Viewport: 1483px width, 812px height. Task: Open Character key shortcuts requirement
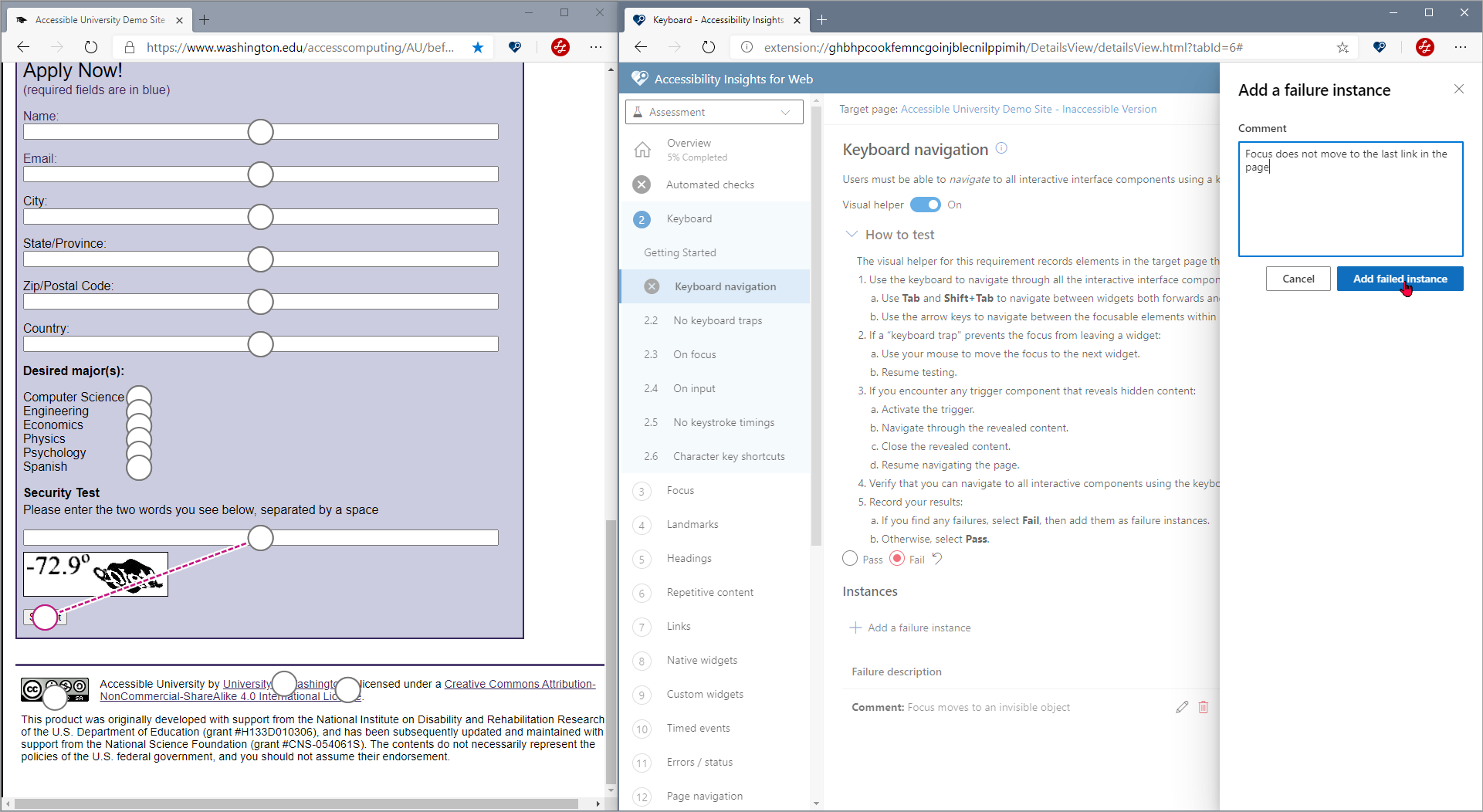click(715, 456)
